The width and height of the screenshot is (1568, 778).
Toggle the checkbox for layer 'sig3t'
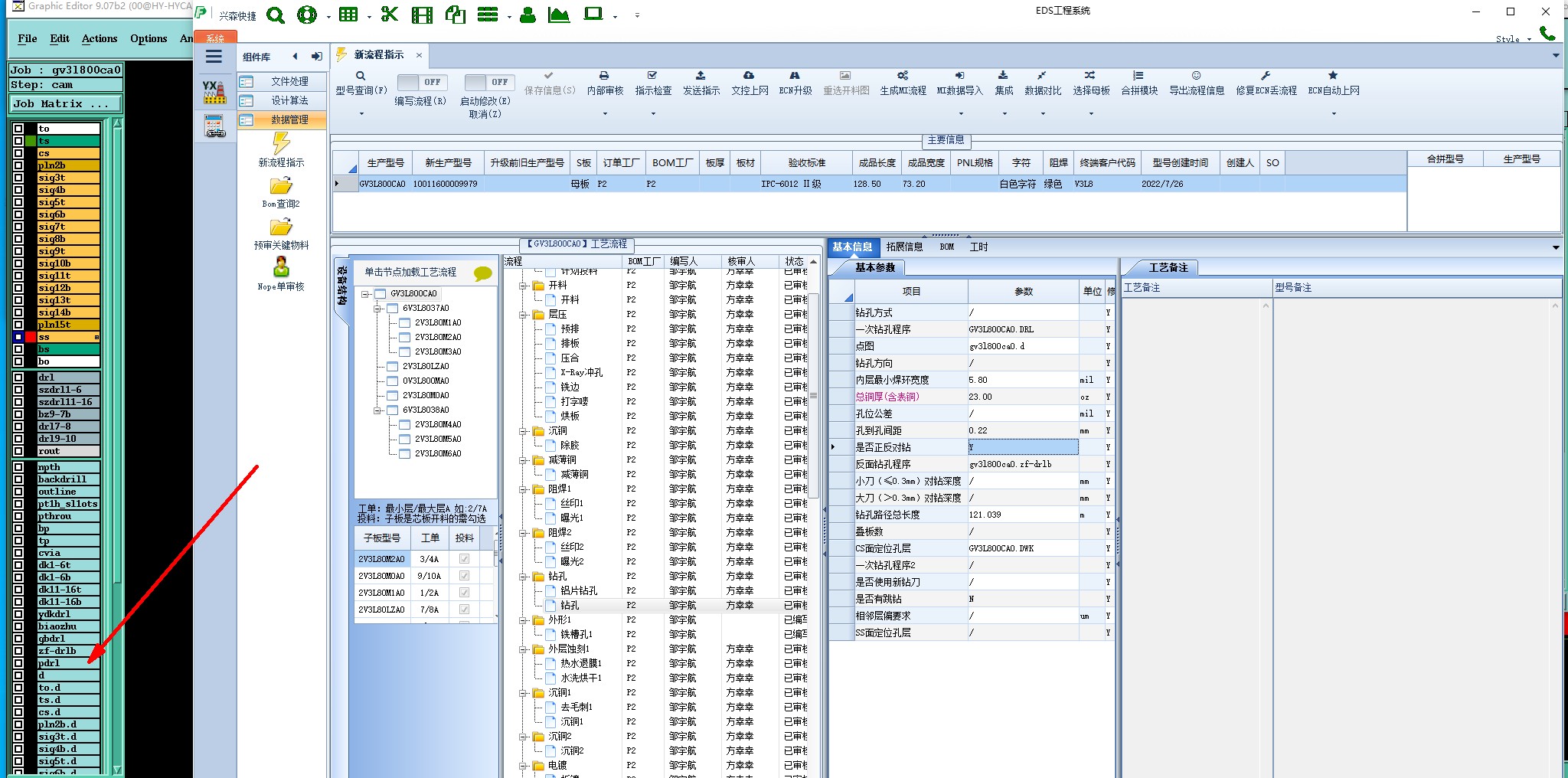(x=18, y=178)
